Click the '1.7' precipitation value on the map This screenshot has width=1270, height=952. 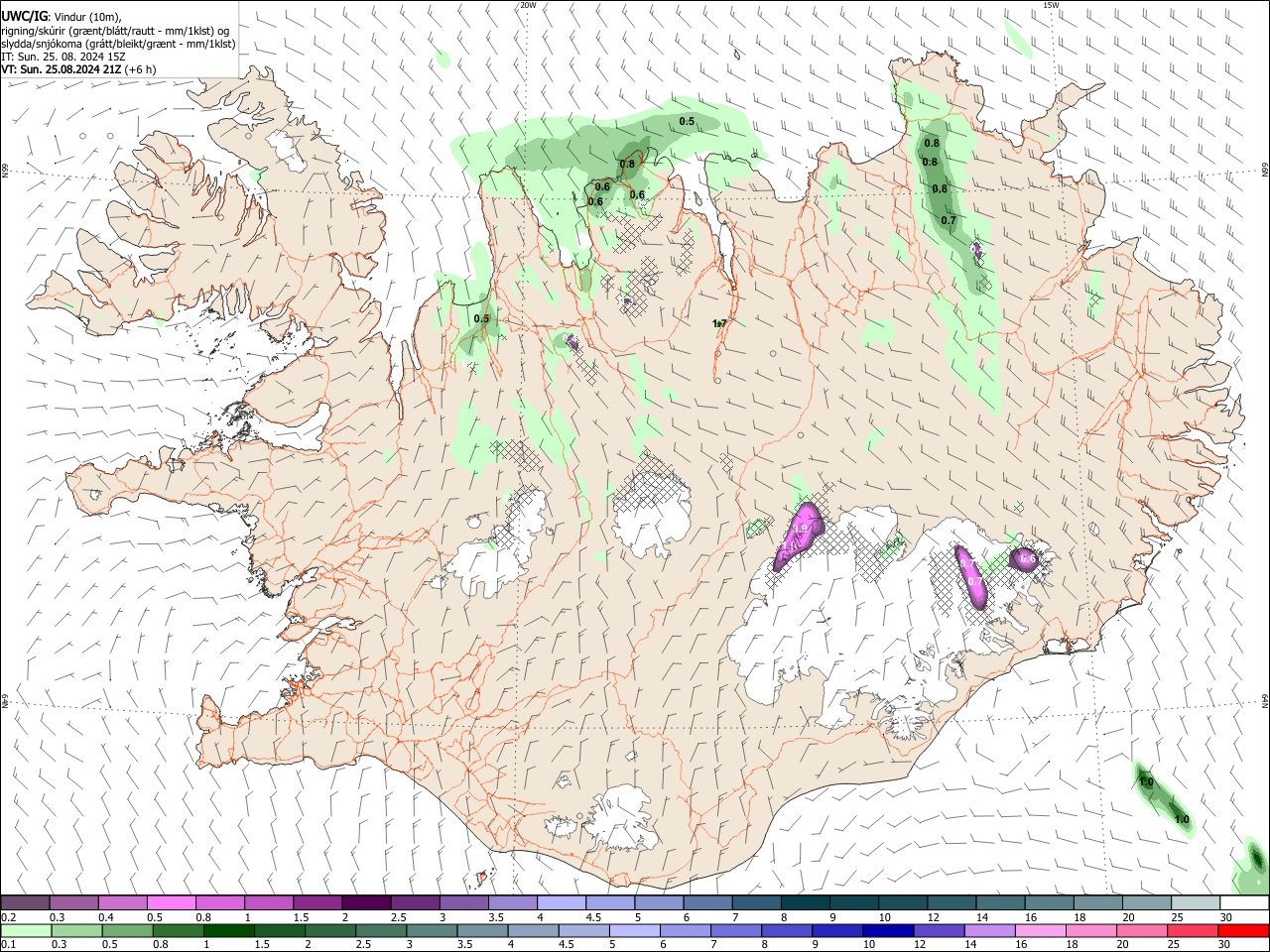[719, 323]
